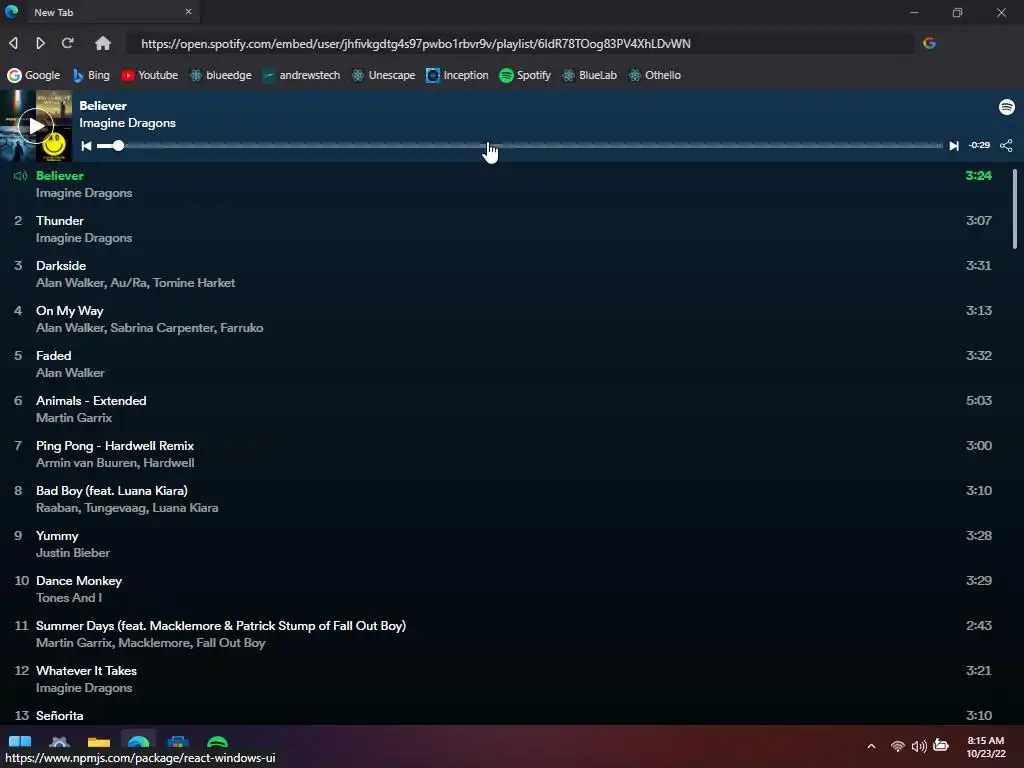Select the Darkside track
Image resolution: width=1024 pixels, height=768 pixels.
(x=503, y=274)
